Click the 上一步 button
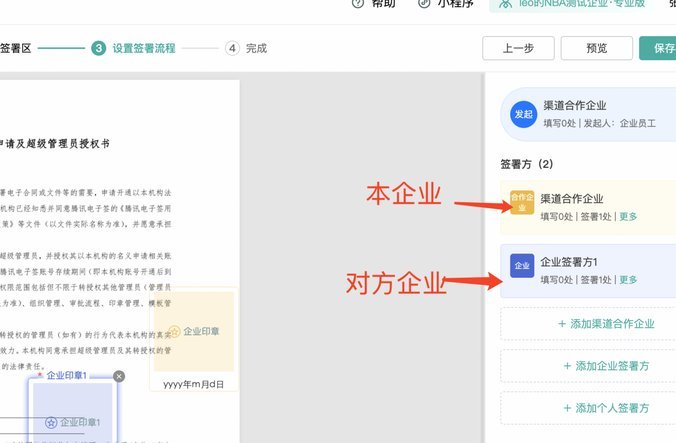676x443 pixels. click(x=518, y=48)
